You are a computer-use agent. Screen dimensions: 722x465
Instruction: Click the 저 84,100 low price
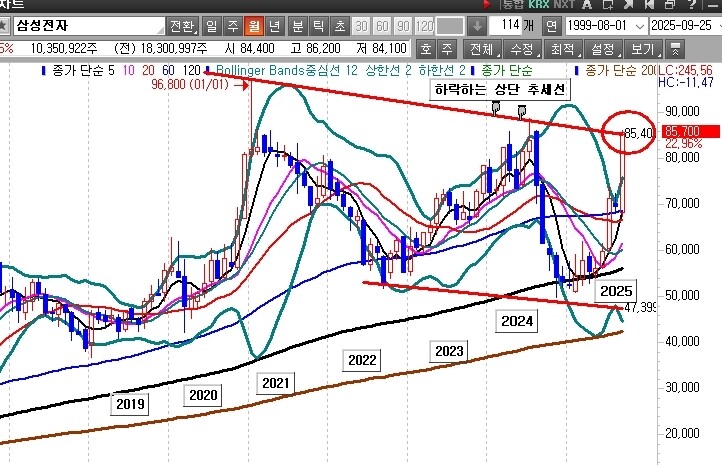tap(382, 48)
